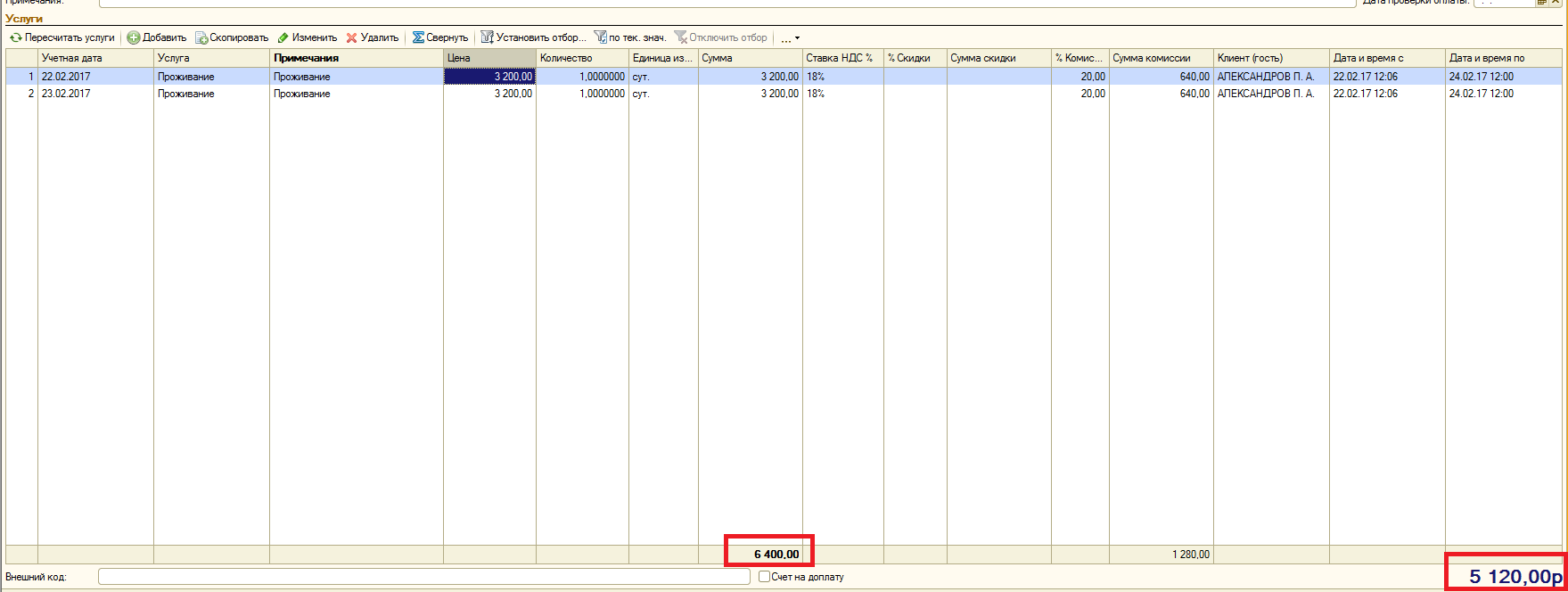
Task: Click the Отключить отбор toolbar item
Action: [x=720, y=37]
